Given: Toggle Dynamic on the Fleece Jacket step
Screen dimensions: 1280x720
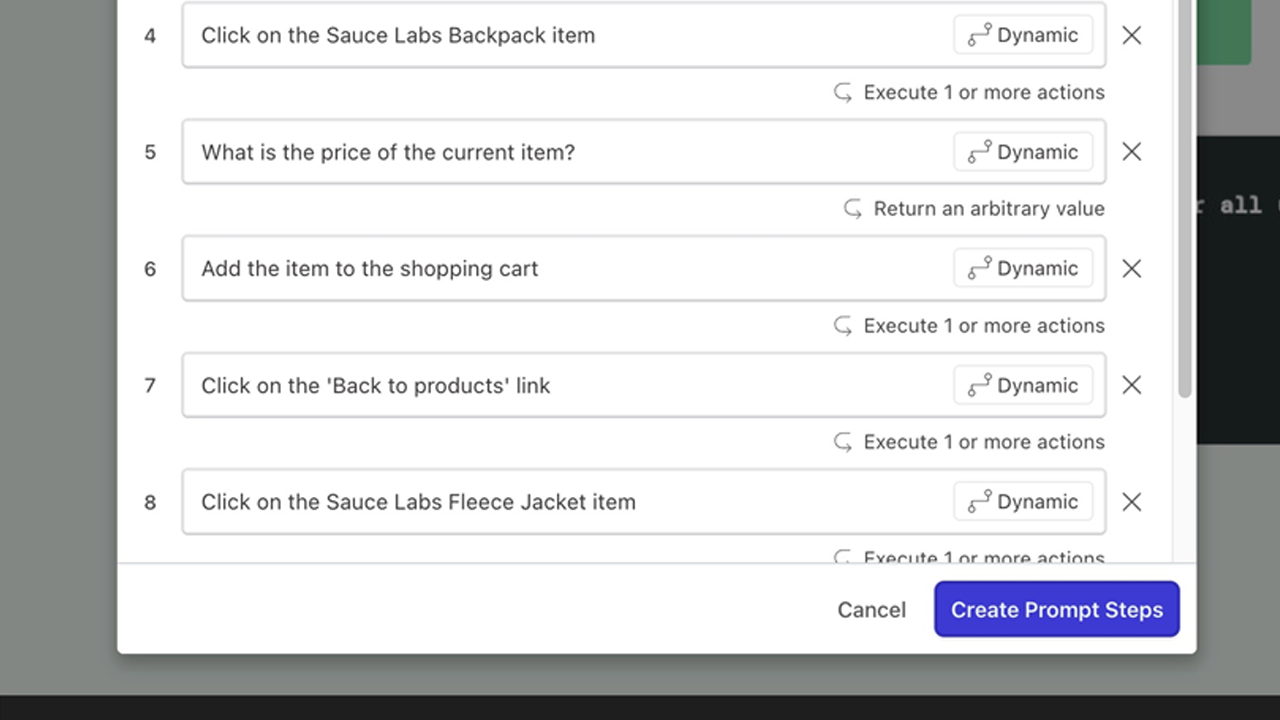Looking at the screenshot, I should 1023,502.
